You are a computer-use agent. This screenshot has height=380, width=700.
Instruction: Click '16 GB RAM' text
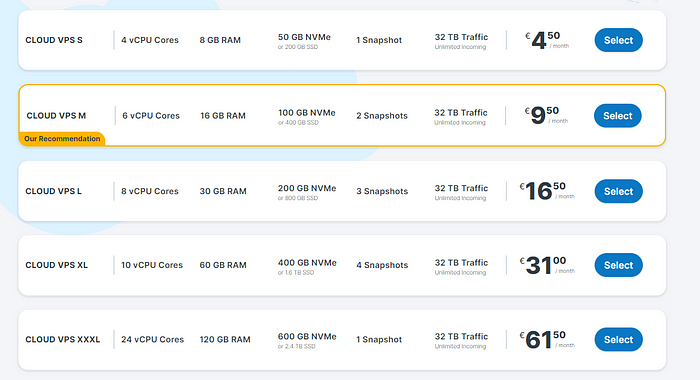click(x=223, y=116)
